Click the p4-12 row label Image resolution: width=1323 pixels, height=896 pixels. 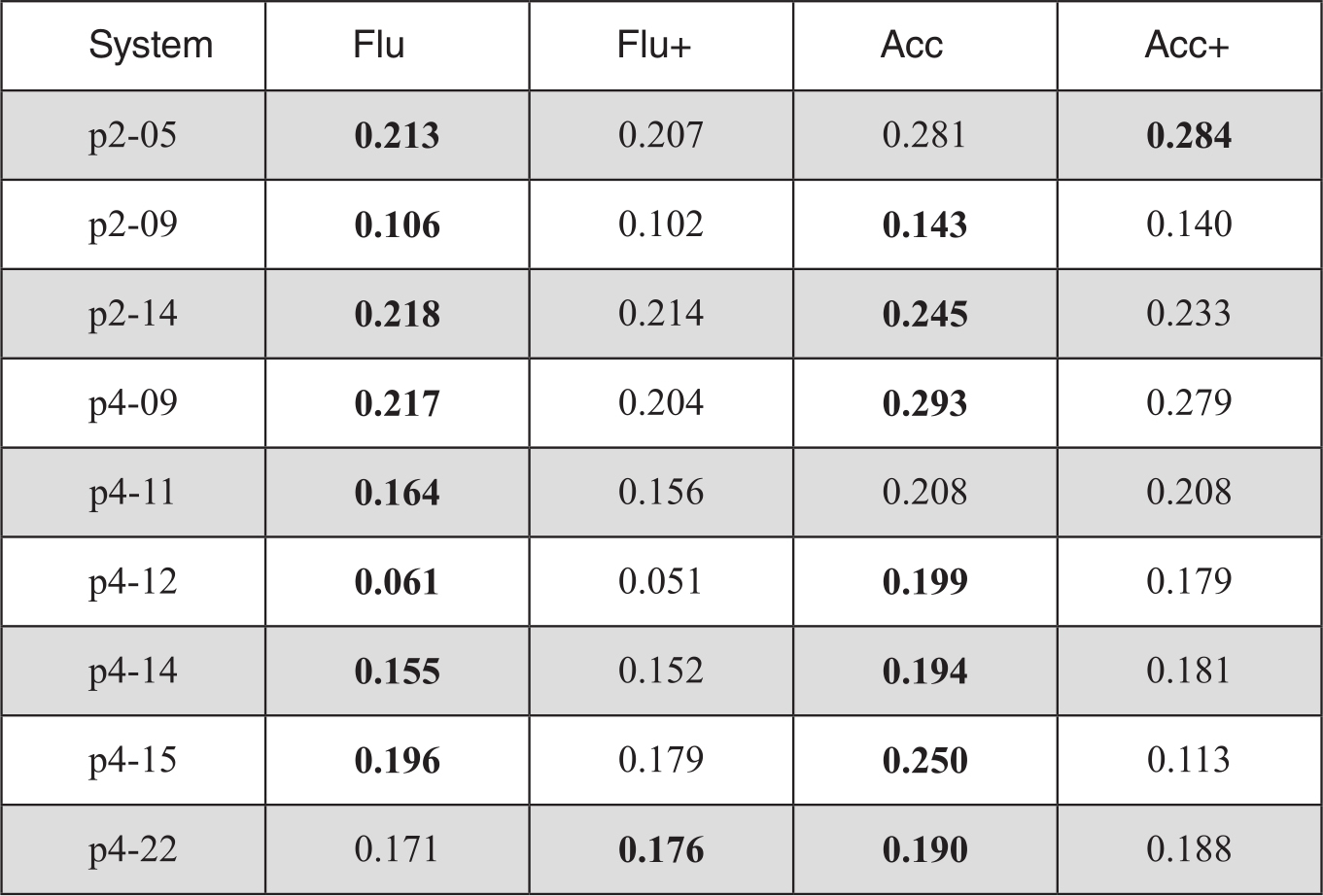point(133,582)
